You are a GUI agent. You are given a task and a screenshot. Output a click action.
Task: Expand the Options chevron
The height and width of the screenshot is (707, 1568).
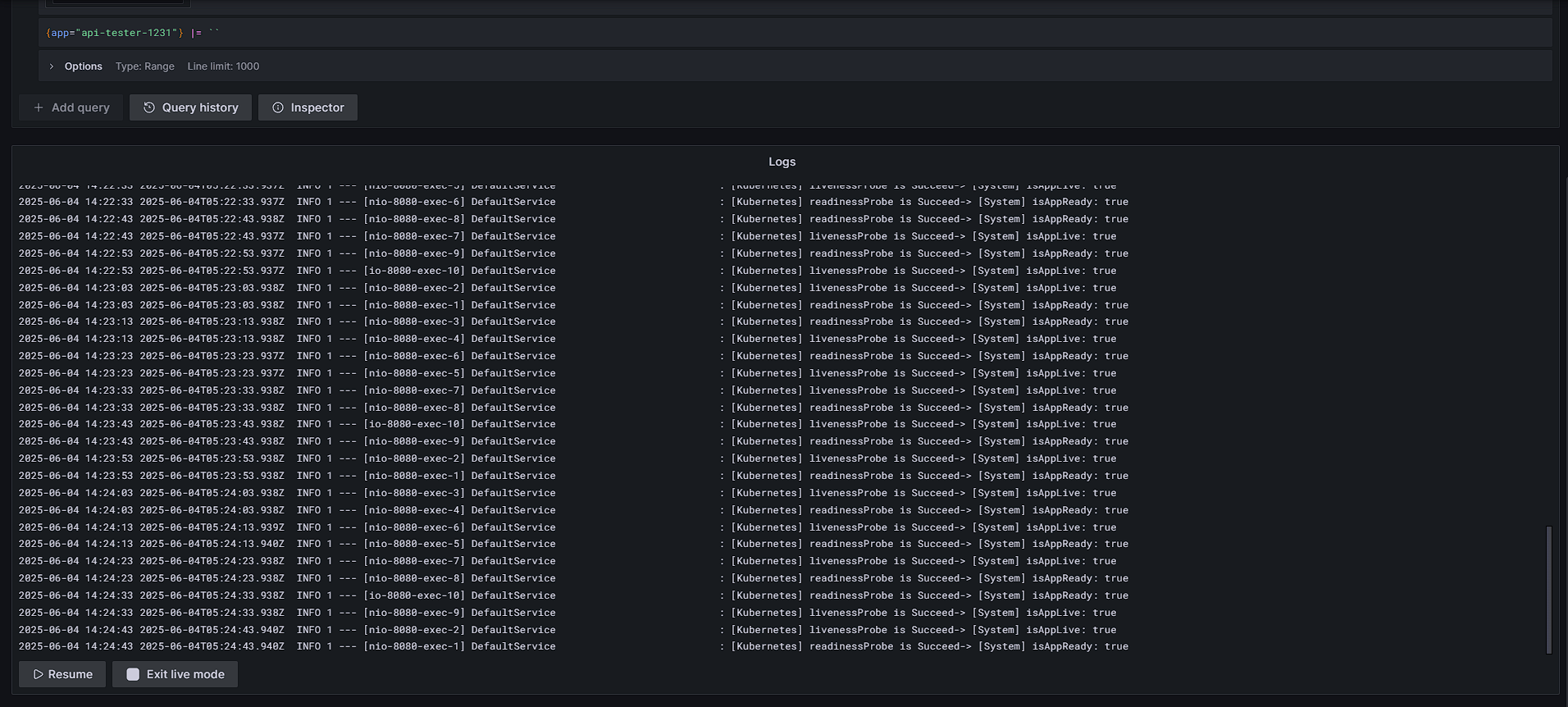51,66
